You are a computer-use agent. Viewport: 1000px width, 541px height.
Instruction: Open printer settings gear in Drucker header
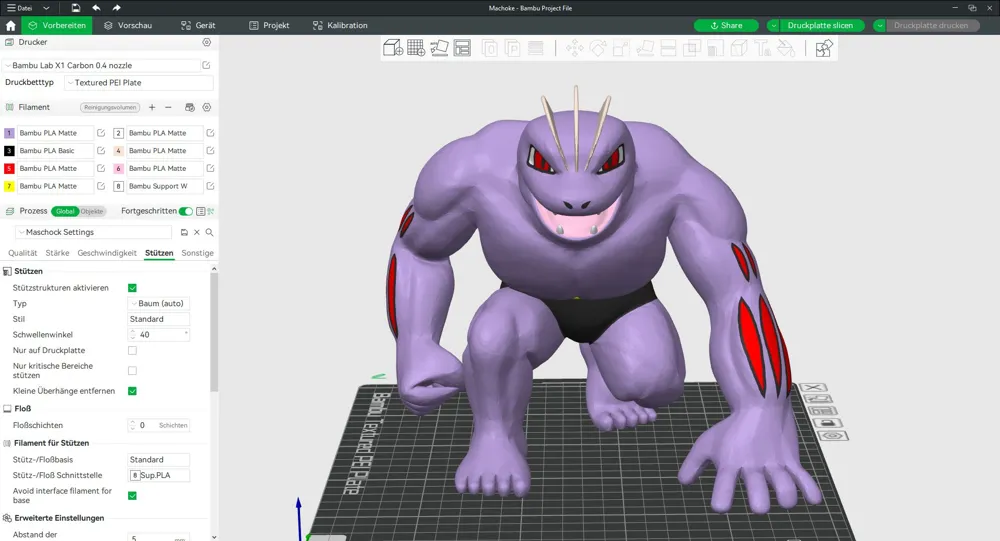[207, 42]
